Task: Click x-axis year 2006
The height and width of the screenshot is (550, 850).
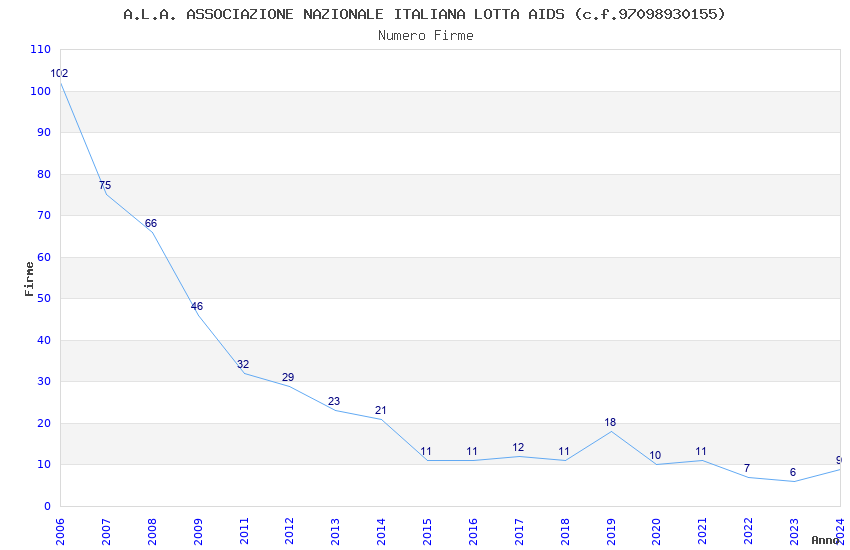Action: click(x=60, y=532)
